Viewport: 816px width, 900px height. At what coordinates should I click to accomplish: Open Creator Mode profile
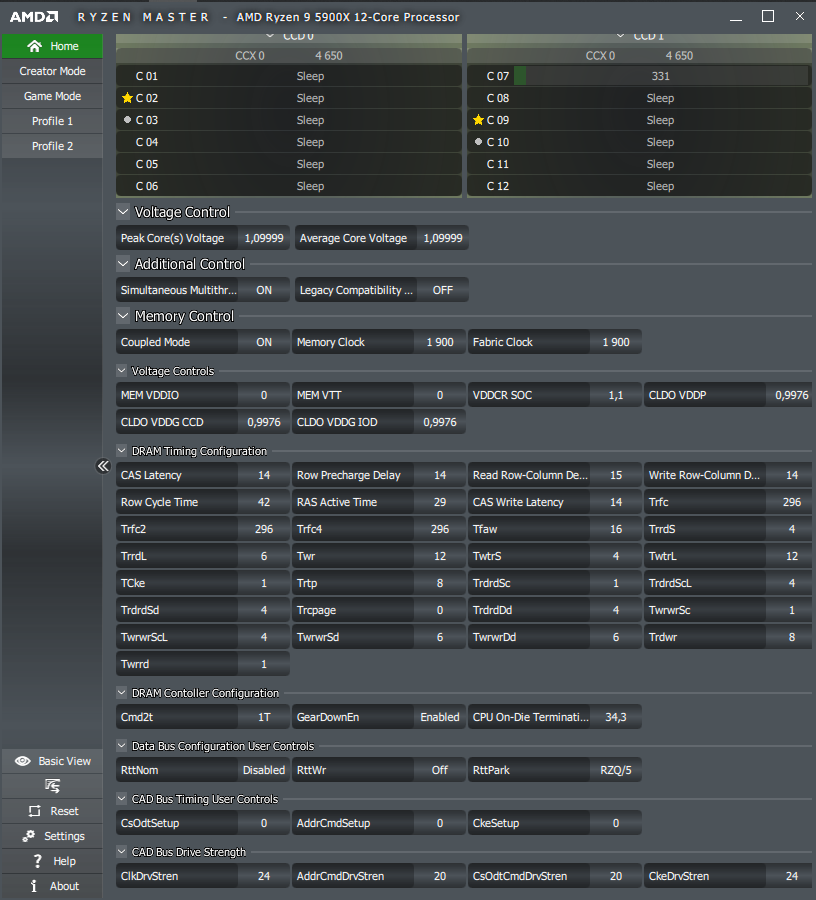tap(52, 71)
